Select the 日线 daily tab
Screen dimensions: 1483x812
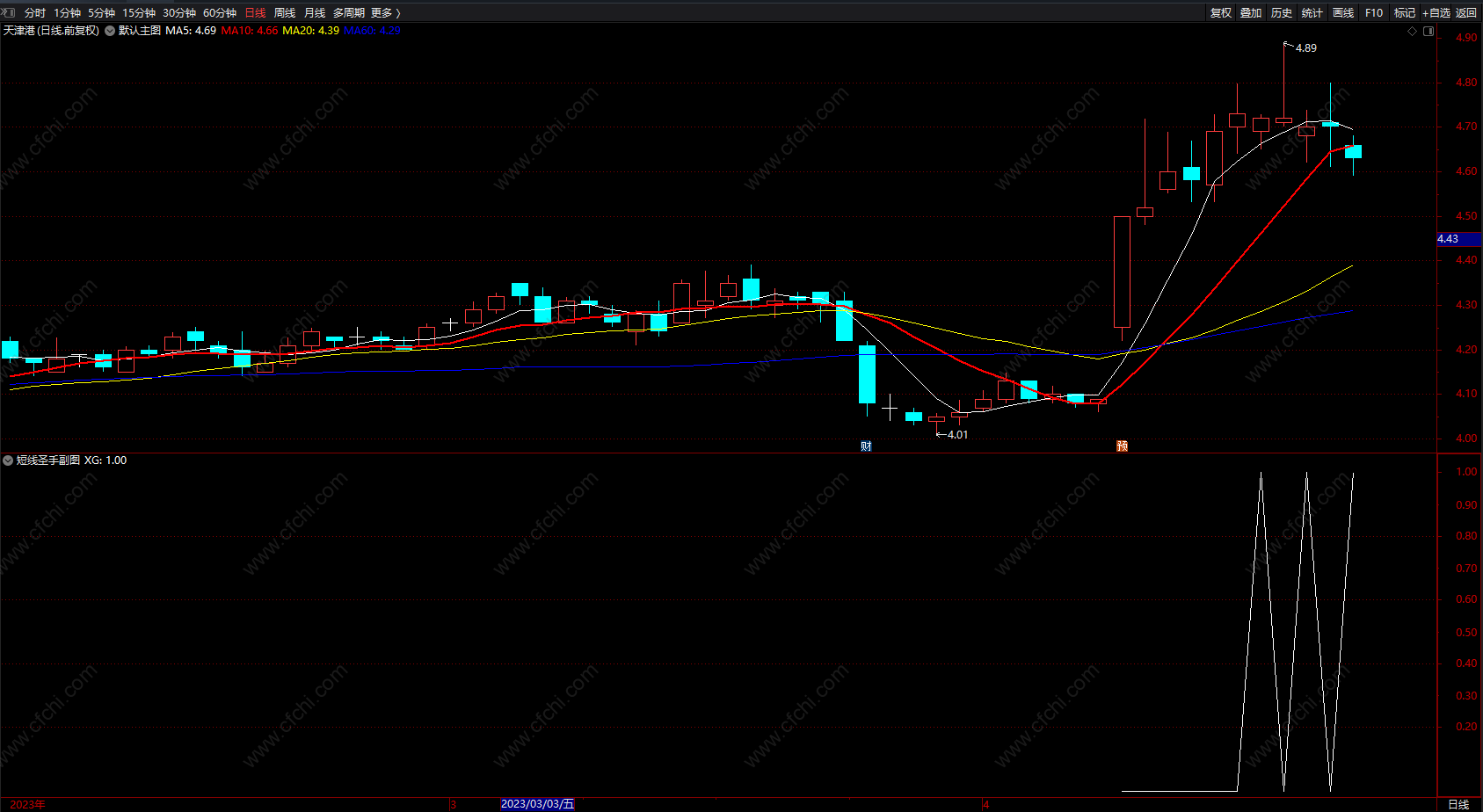tap(255, 13)
